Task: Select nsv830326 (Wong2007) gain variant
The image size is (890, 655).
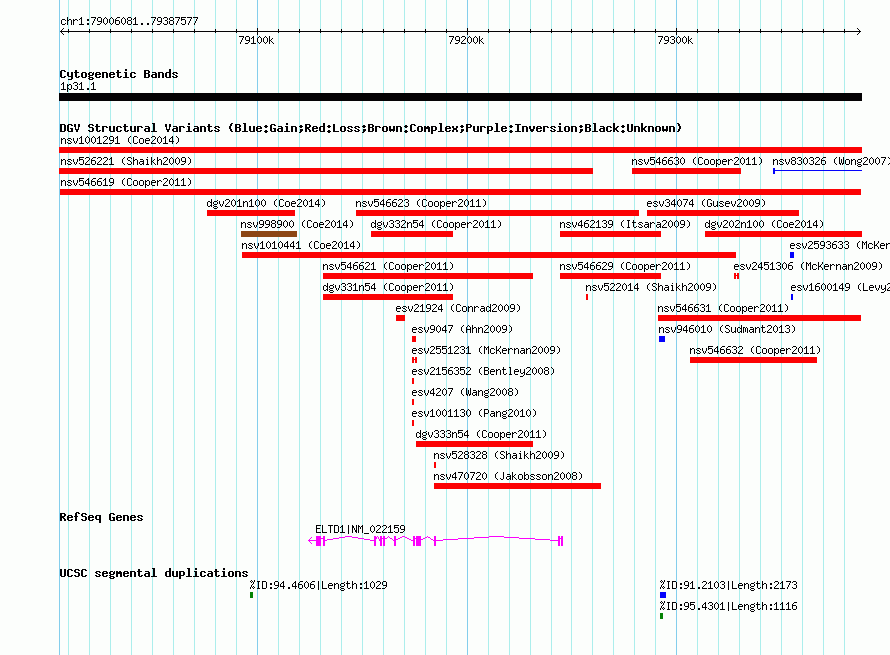Action: click(x=817, y=171)
